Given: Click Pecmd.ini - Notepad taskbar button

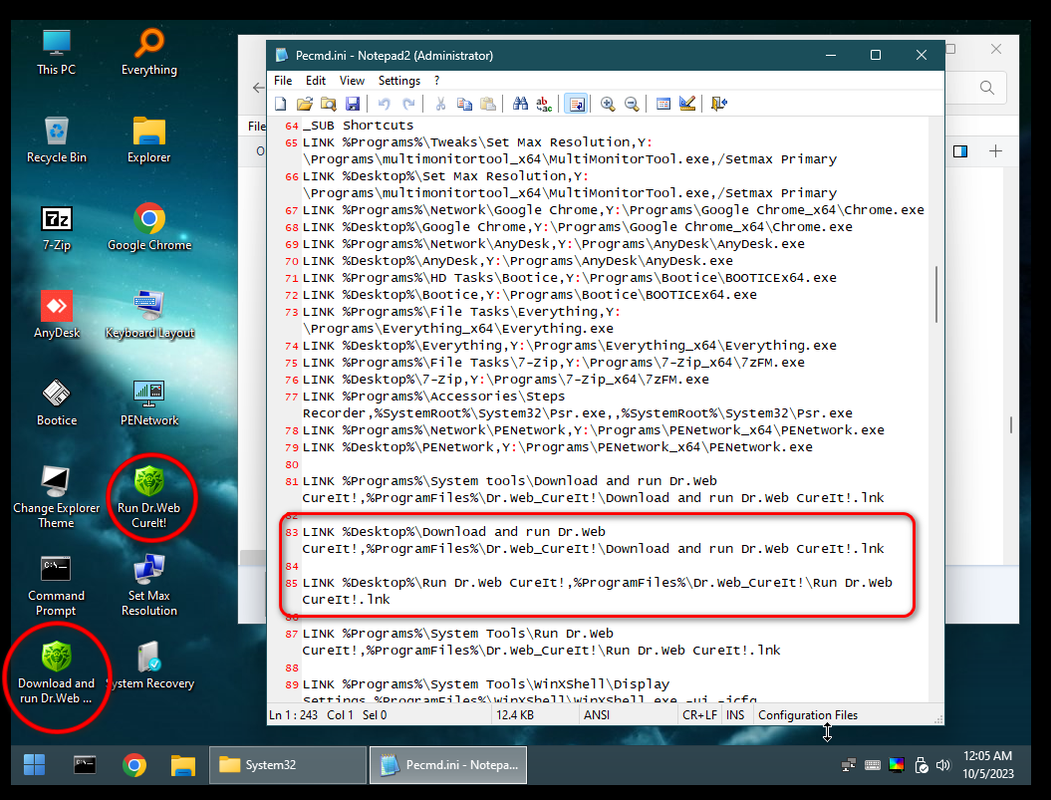Looking at the screenshot, I should (x=448, y=764).
